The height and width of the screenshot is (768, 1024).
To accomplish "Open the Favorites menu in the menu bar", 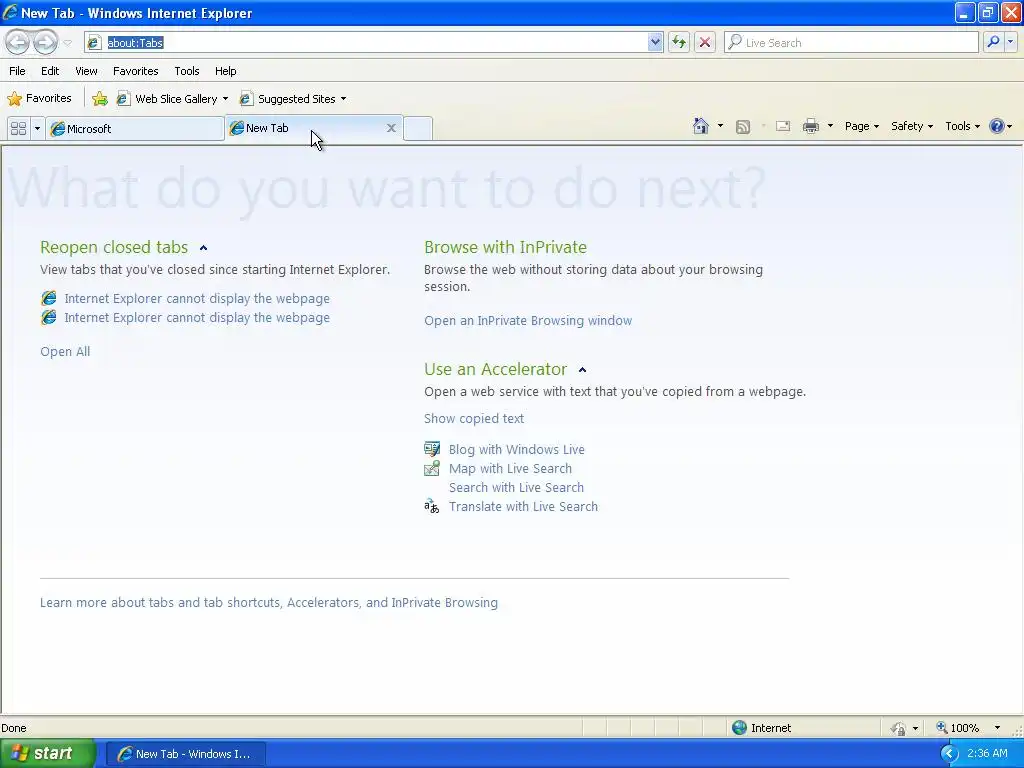I will coord(135,71).
